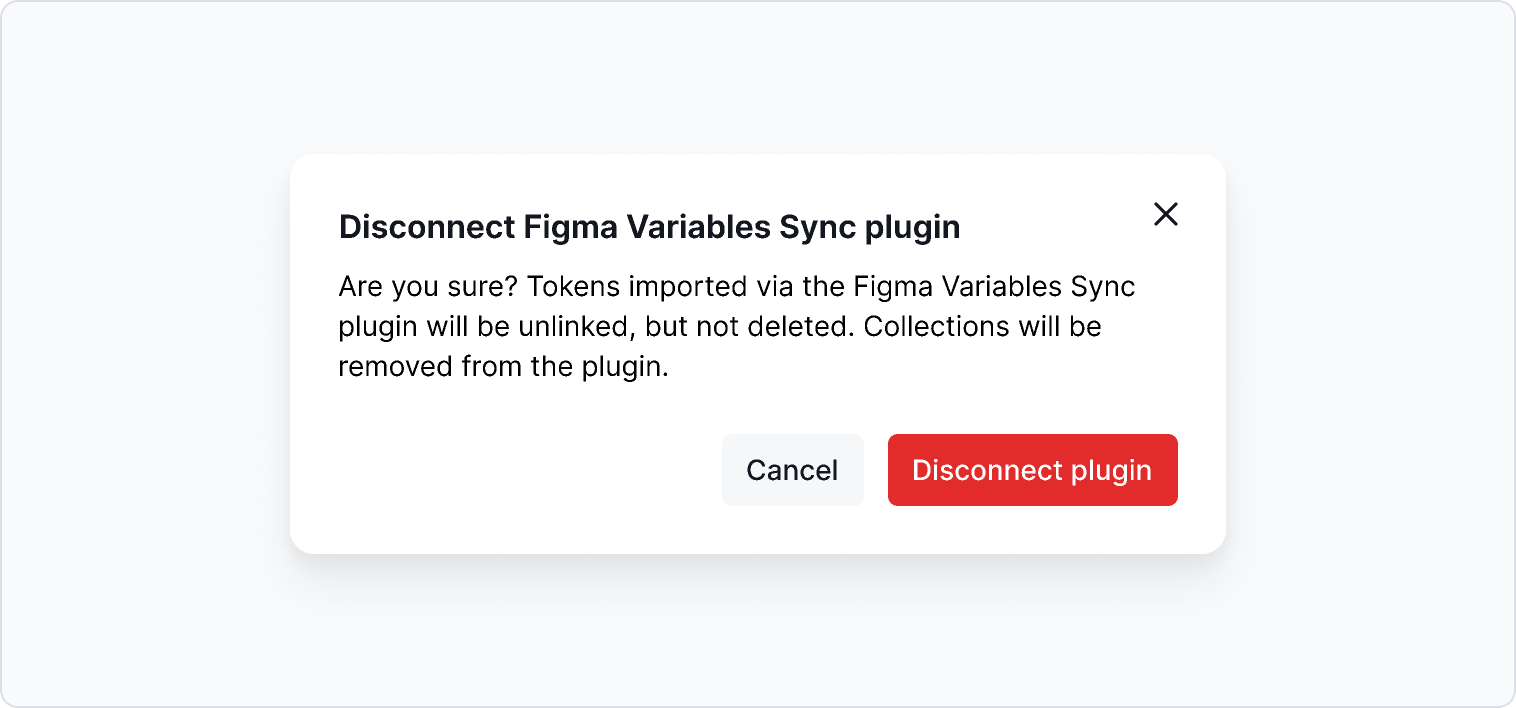
Task: Choose Cancel to keep the plugin connected
Action: coord(792,470)
